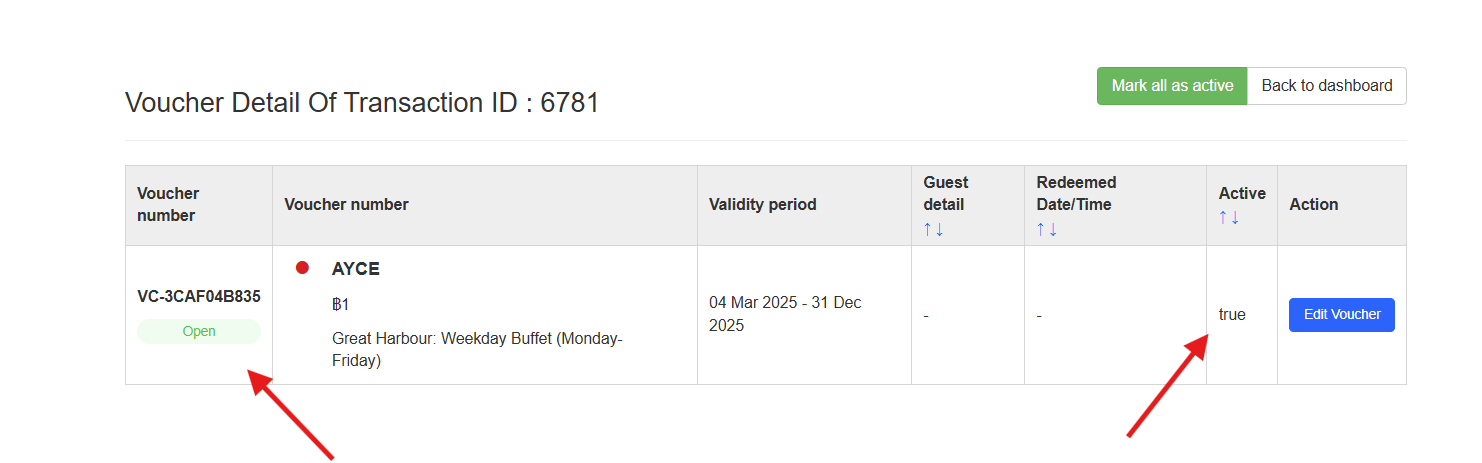
Task: Click Great Harbour Weekday Buffet description
Action: (477, 349)
